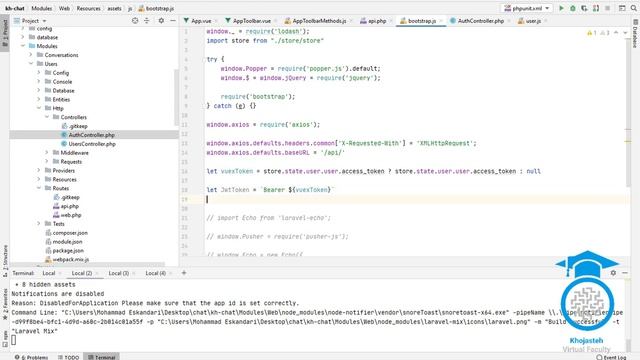
Task: Open UsersController.php in project tree
Action: (x=92, y=144)
